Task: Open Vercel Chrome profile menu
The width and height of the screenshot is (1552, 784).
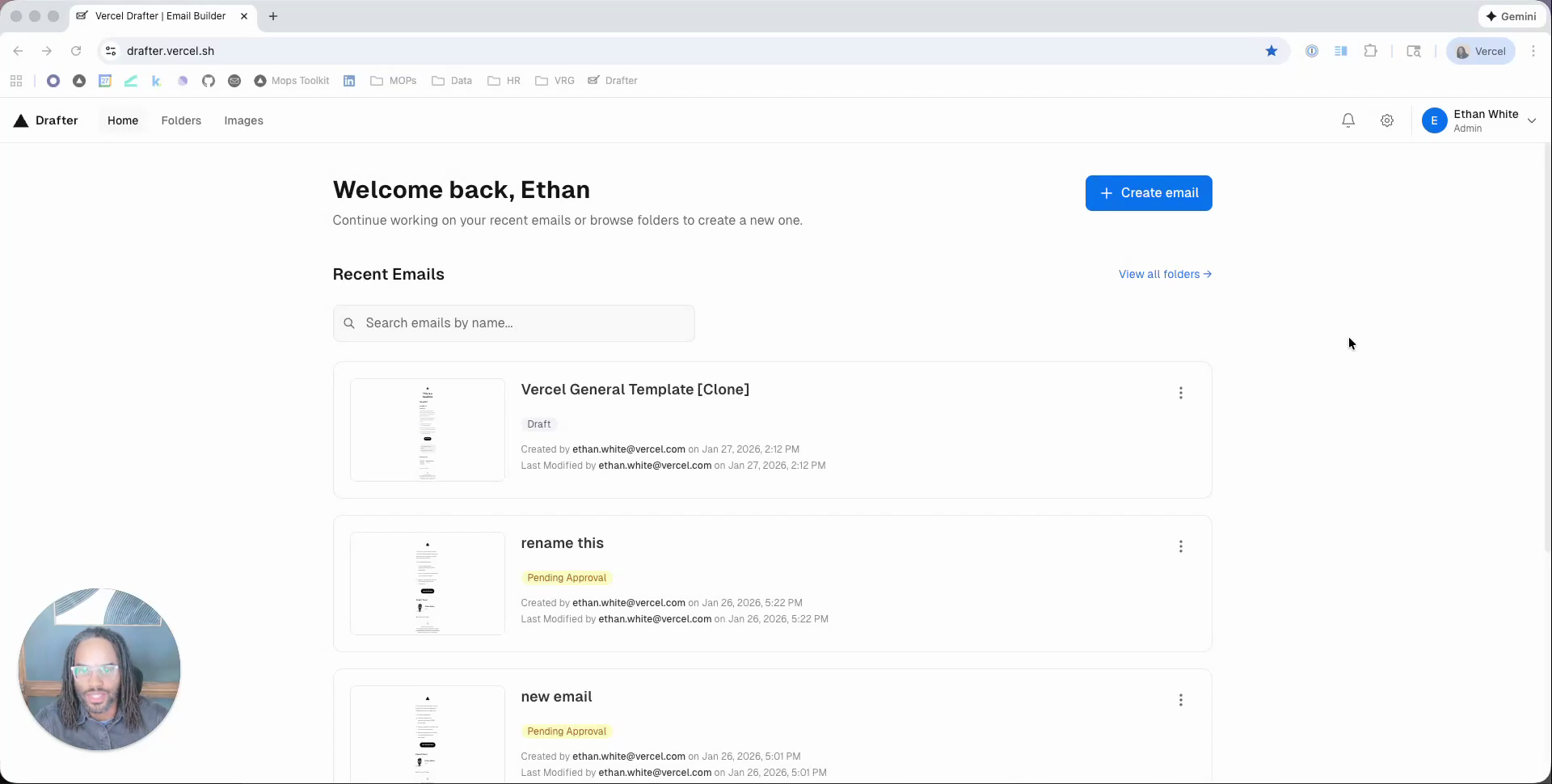Action: (x=1481, y=51)
